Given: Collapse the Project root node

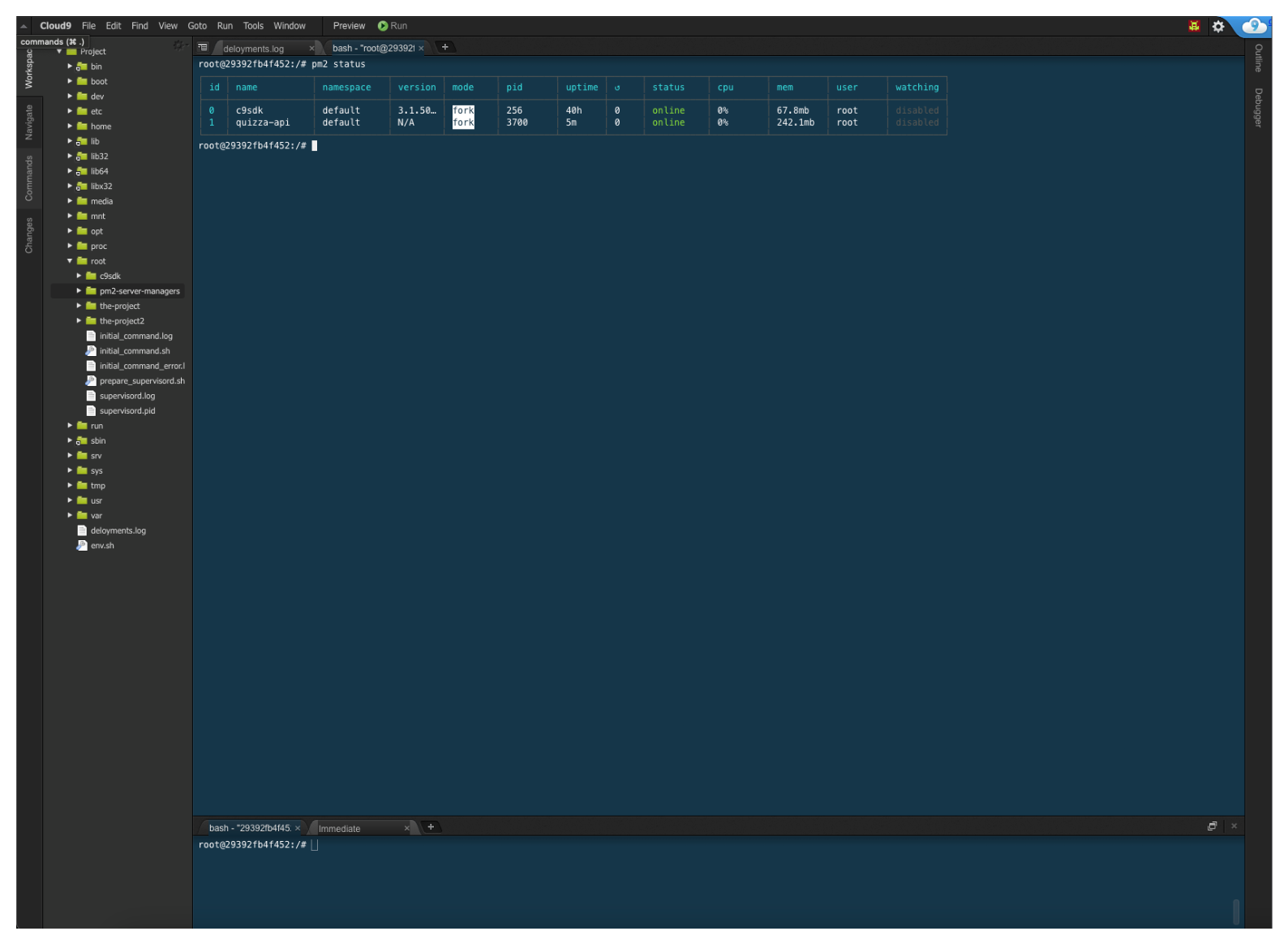Looking at the screenshot, I should (x=59, y=52).
